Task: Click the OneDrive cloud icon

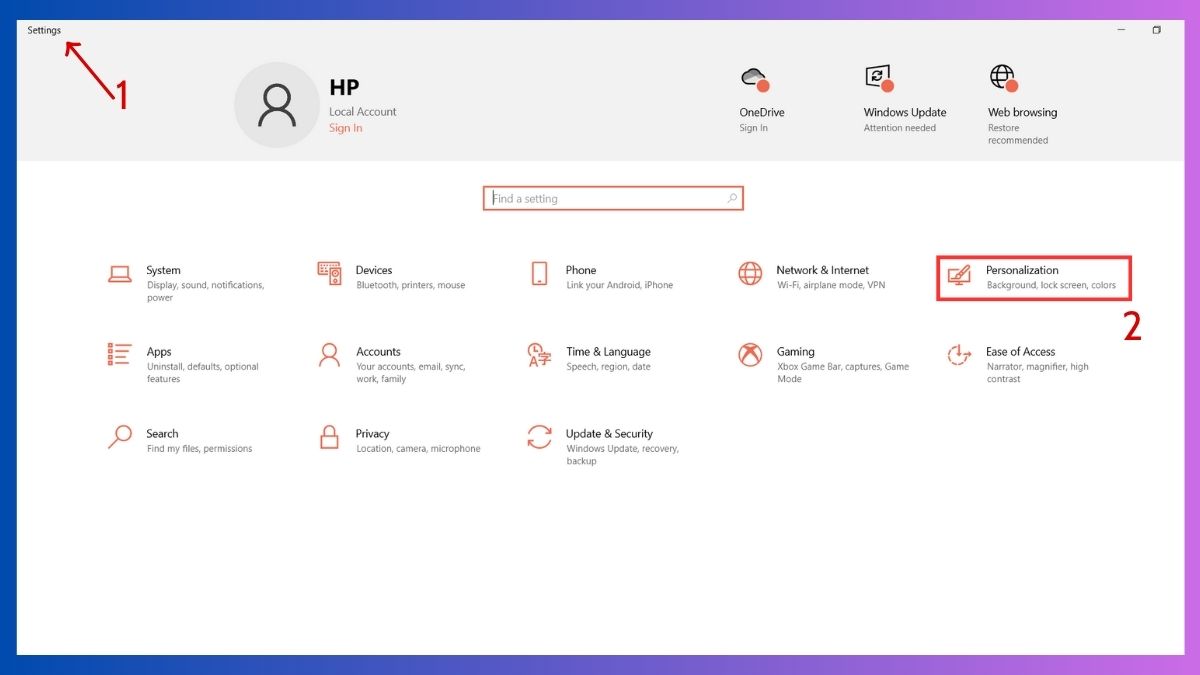Action: point(754,78)
